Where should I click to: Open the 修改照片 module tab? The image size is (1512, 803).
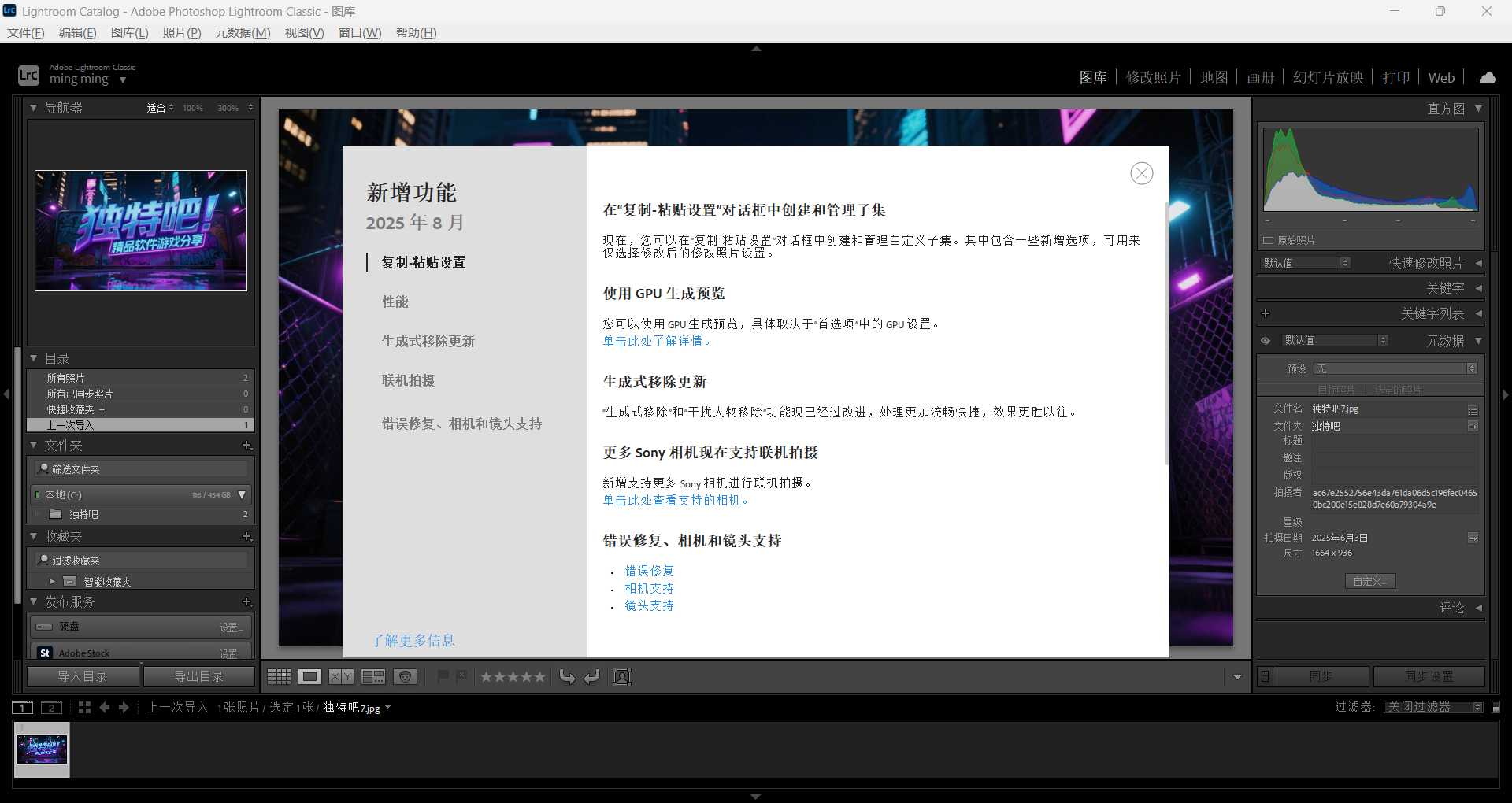tap(1153, 77)
